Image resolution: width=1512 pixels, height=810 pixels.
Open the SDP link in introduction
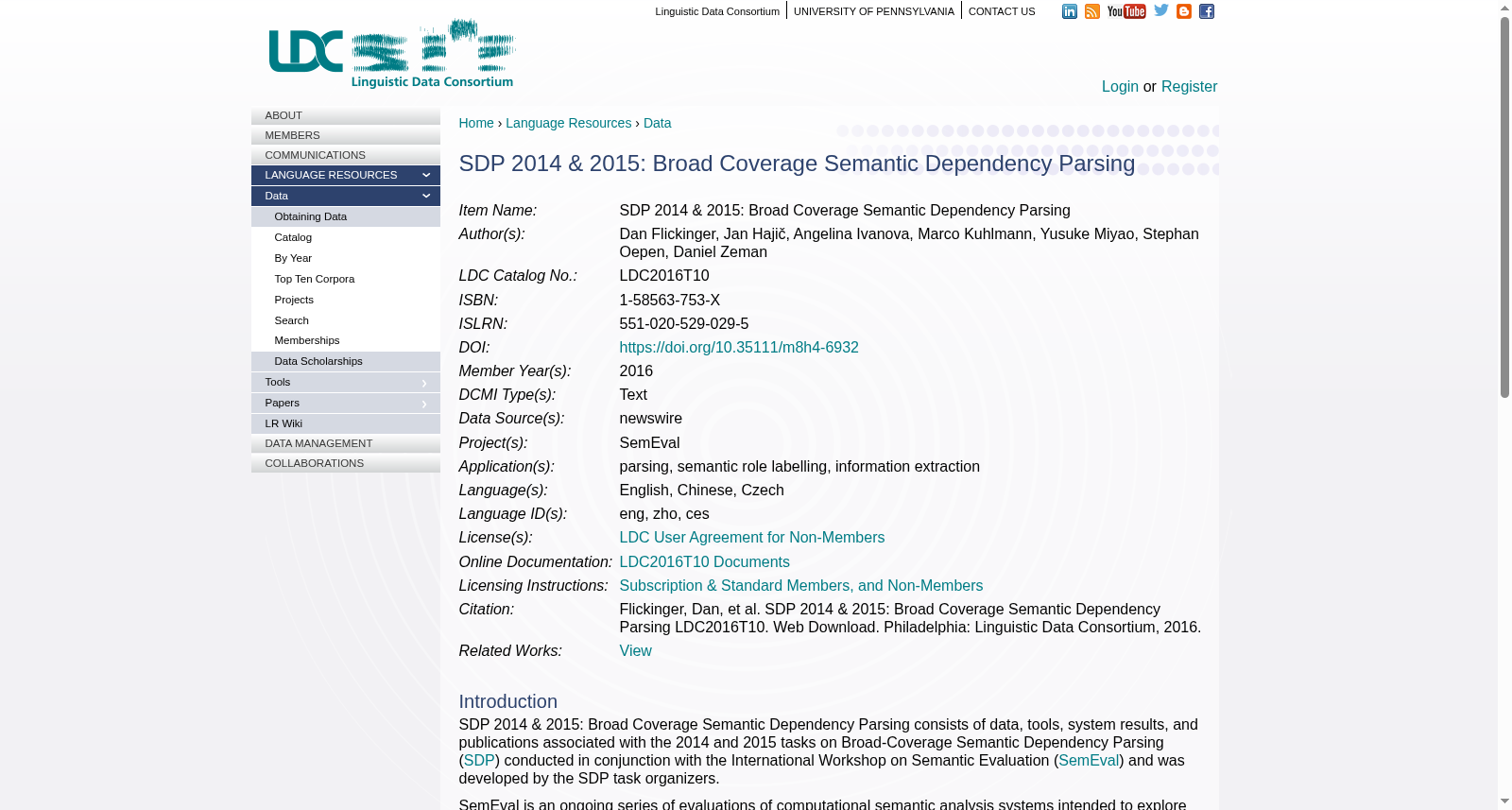pos(479,761)
